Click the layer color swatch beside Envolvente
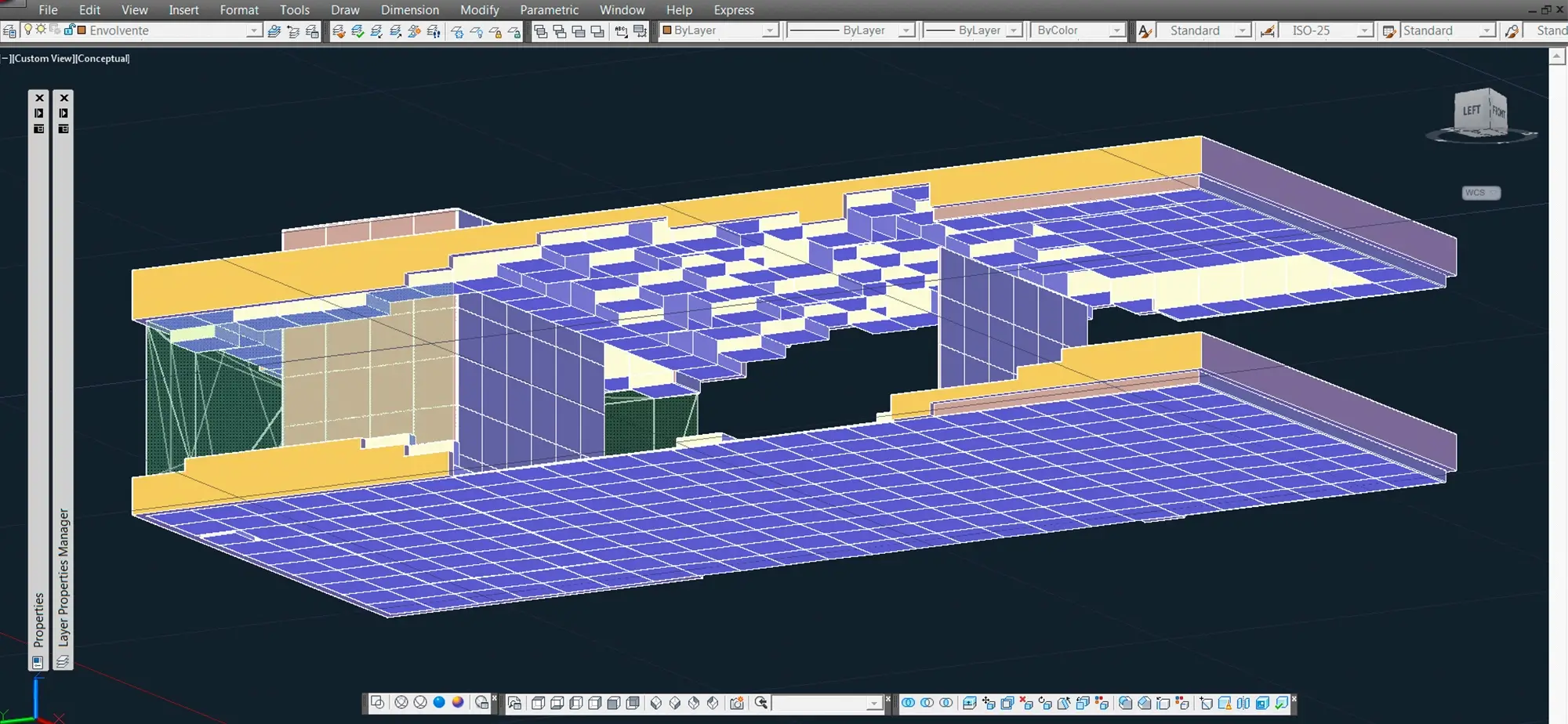This screenshot has width=1568, height=724. point(82,30)
